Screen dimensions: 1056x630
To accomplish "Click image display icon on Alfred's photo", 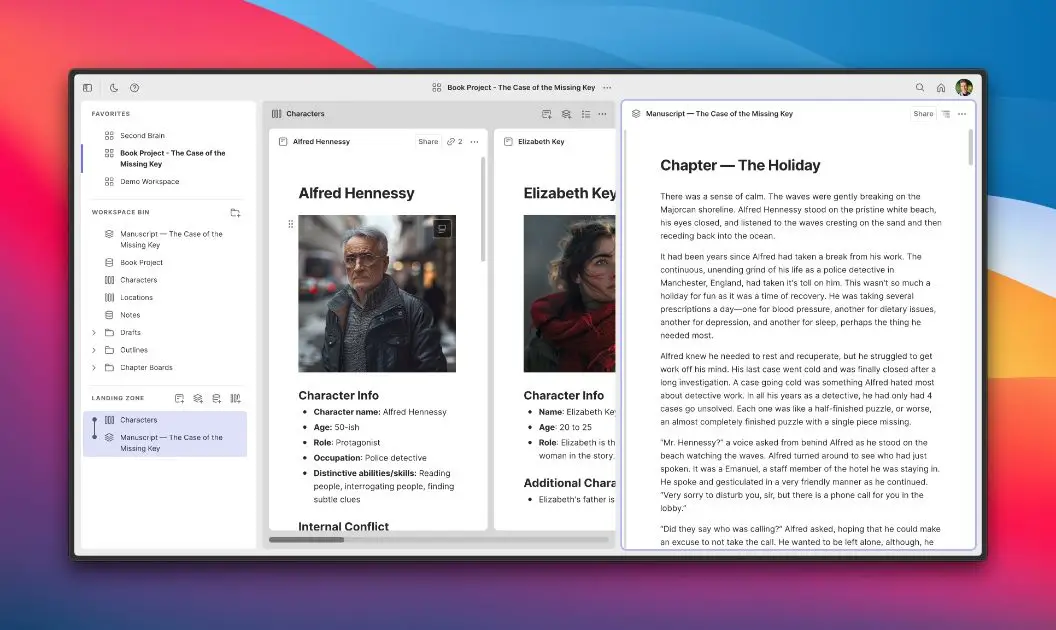I will (442, 229).
